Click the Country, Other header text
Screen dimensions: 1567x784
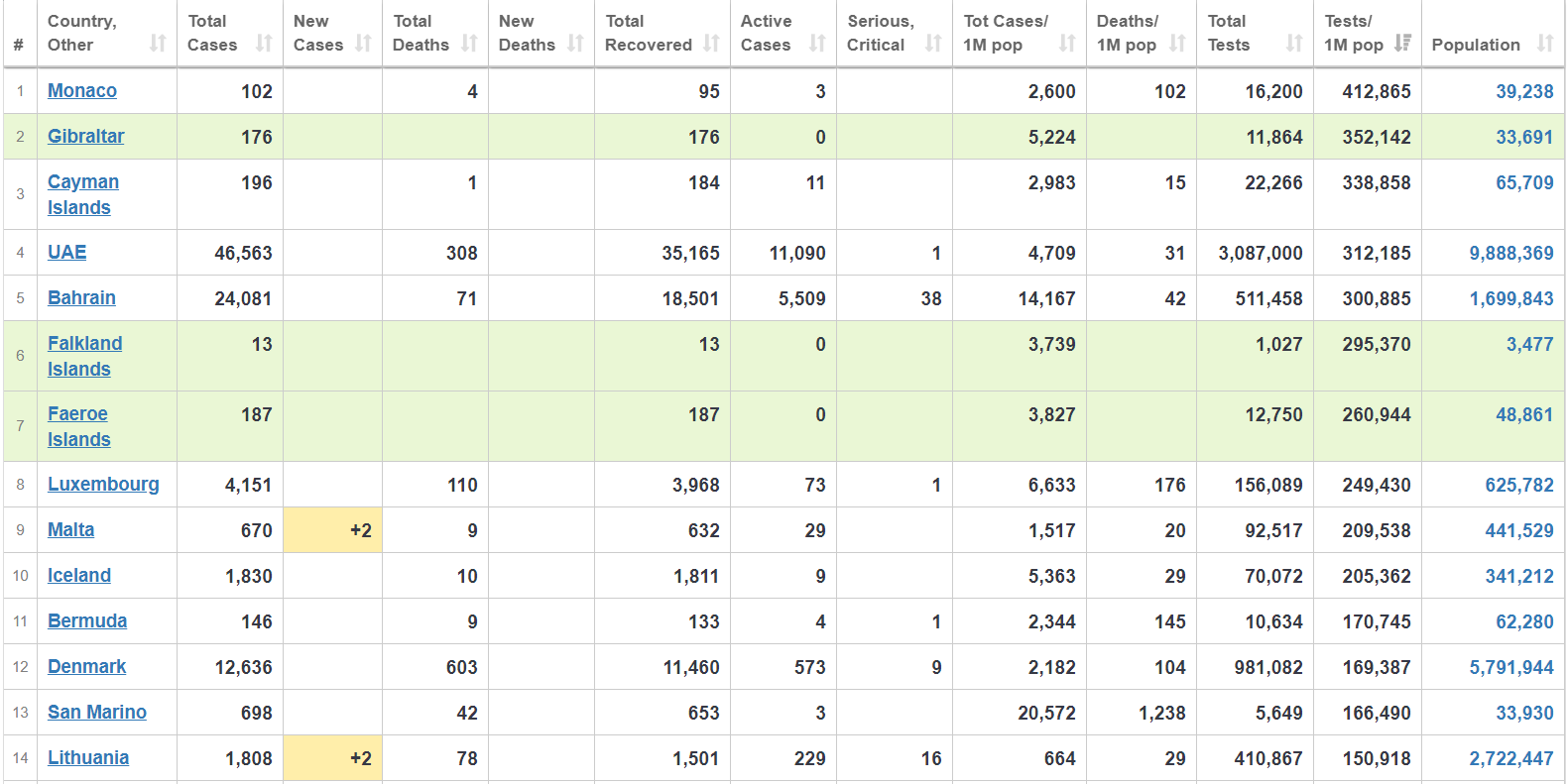81,33
